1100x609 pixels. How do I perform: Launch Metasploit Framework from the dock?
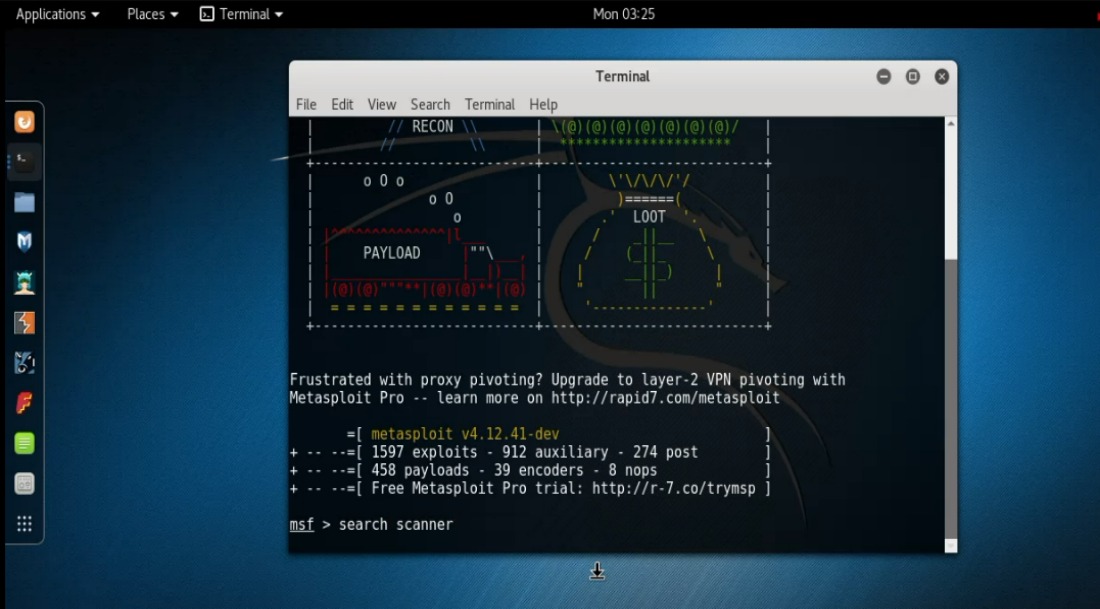[25, 242]
